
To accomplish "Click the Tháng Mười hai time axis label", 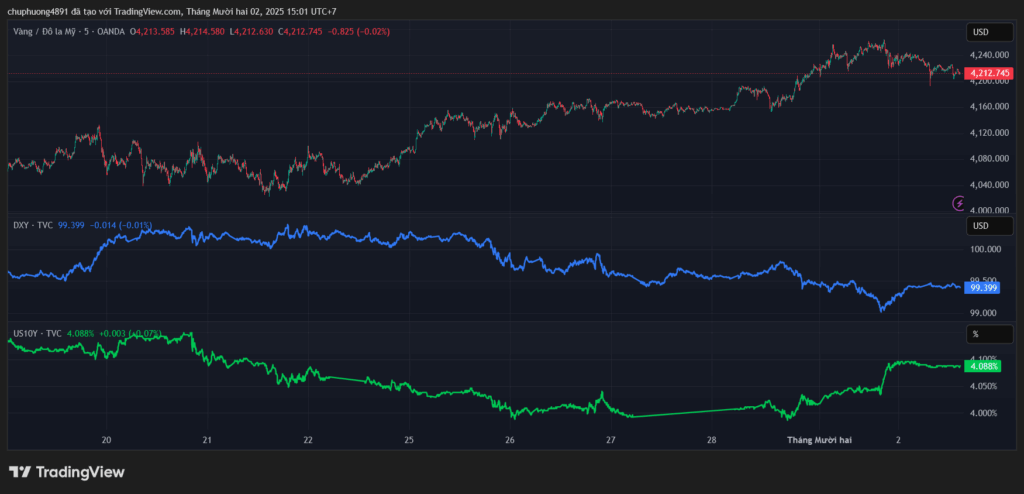I will tap(816, 440).
